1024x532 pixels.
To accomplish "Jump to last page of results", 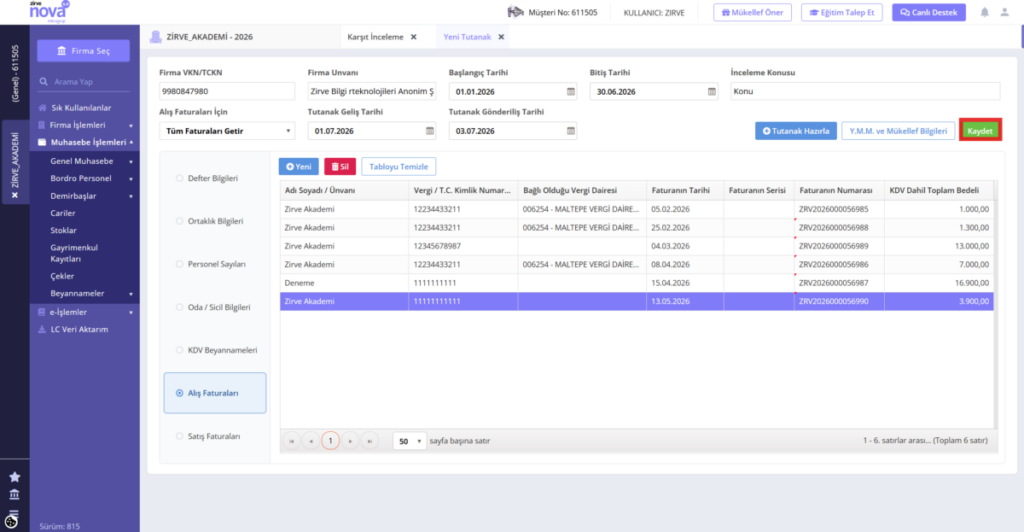I will pos(370,441).
